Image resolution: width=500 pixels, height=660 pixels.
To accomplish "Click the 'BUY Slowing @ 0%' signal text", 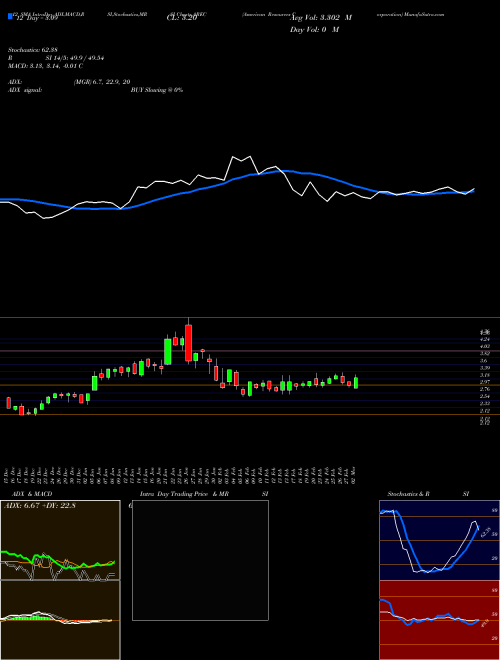I will 157,90.
